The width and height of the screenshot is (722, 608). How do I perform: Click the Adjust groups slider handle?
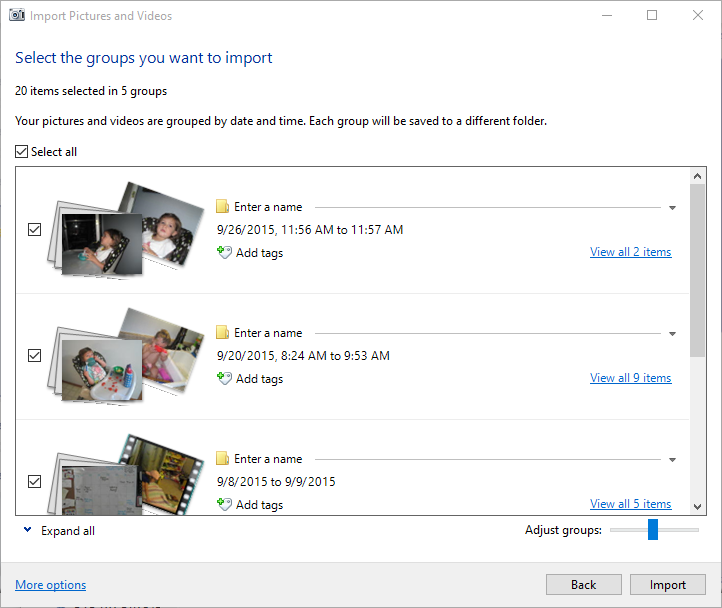[x=652, y=530]
